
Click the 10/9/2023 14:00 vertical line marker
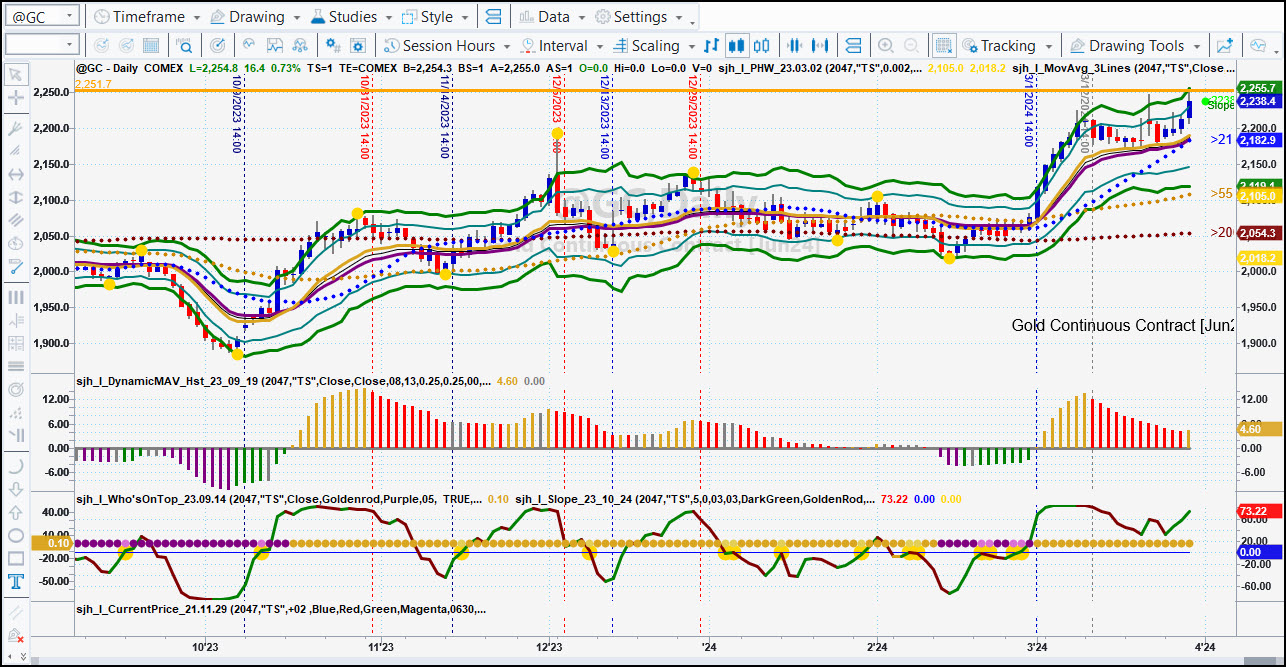point(237,115)
